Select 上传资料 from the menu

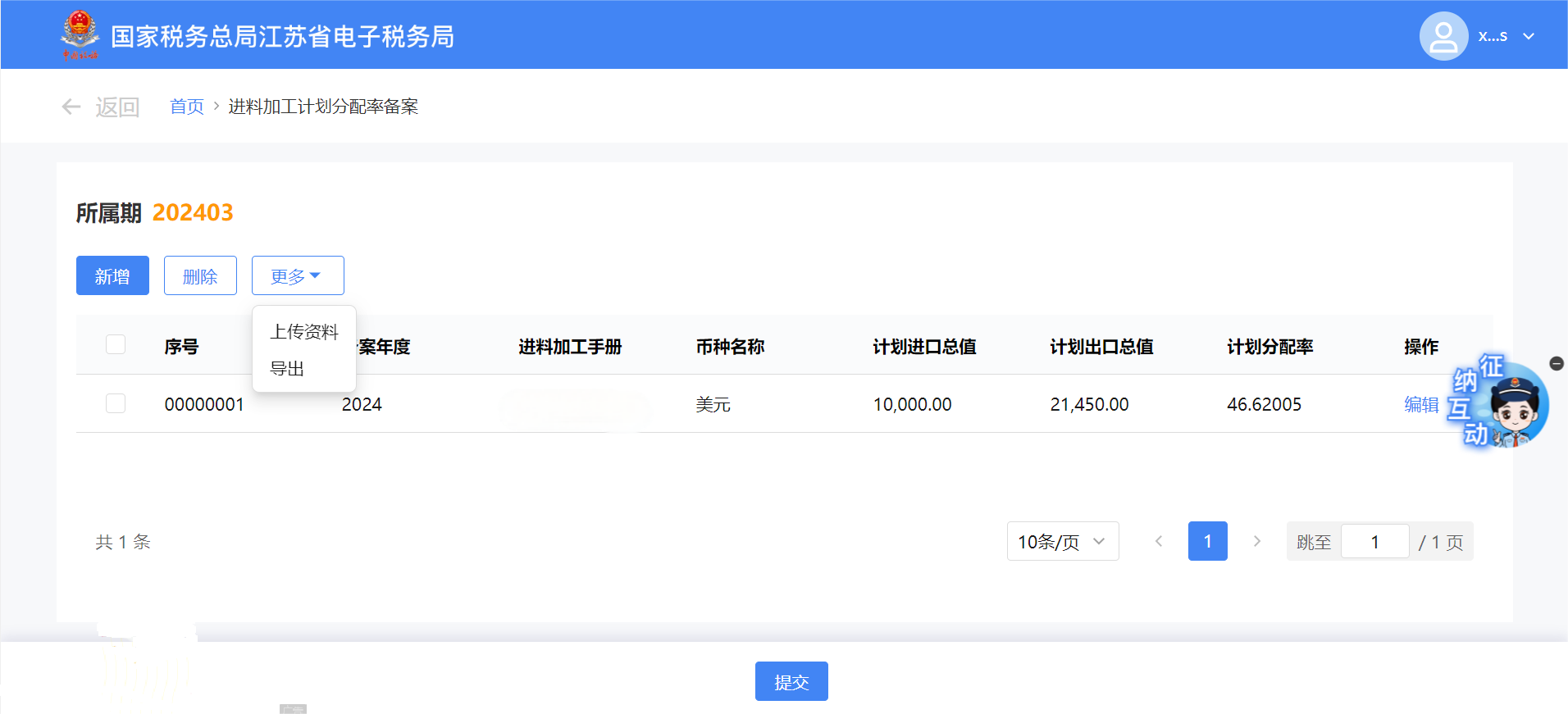304,331
